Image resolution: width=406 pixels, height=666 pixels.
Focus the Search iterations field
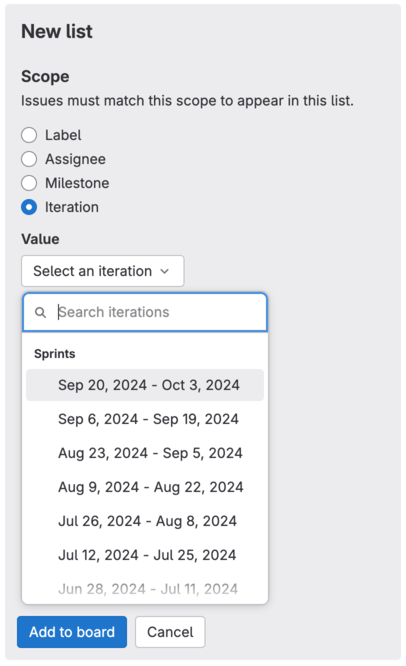click(145, 312)
